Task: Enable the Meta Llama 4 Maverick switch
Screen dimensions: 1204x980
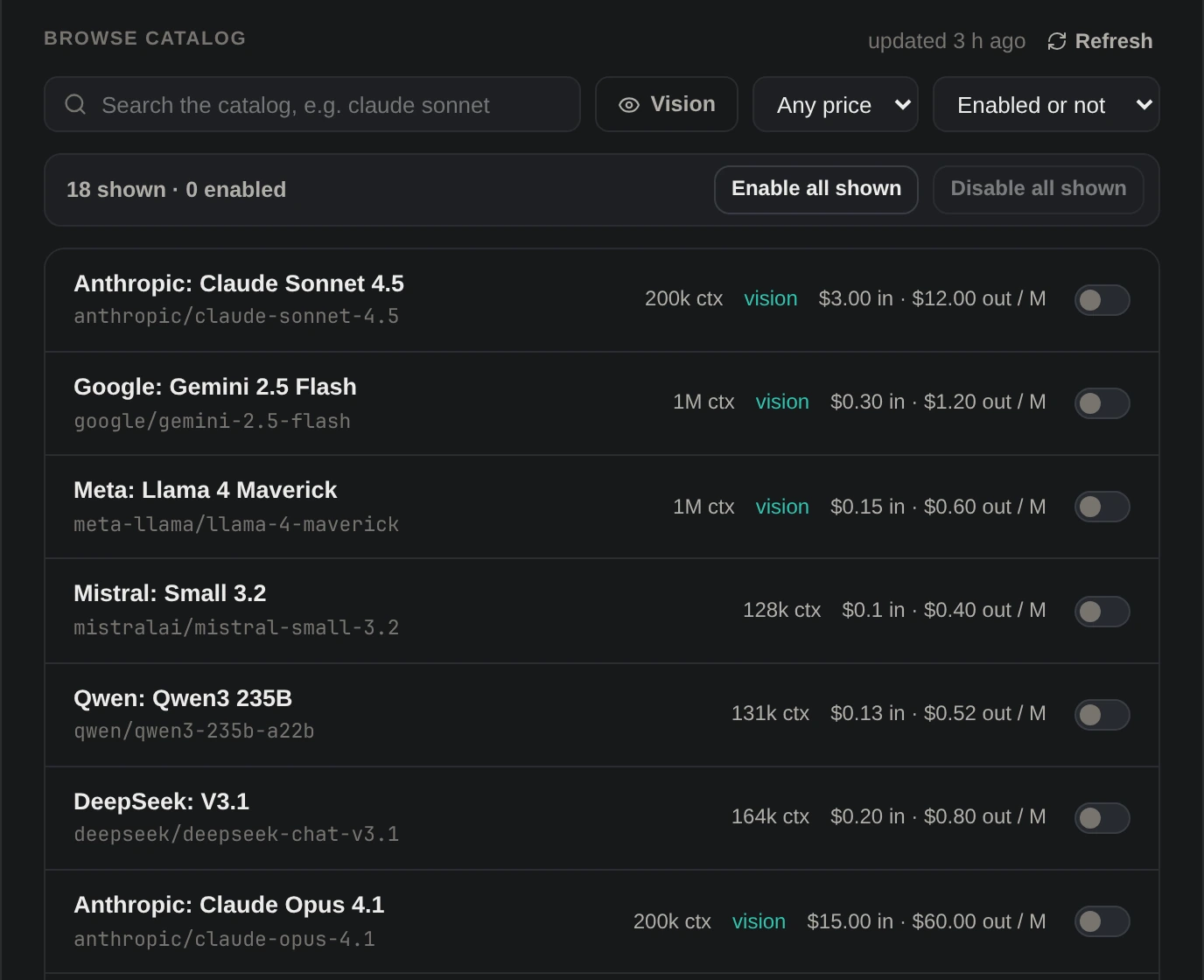Action: click(x=1102, y=507)
